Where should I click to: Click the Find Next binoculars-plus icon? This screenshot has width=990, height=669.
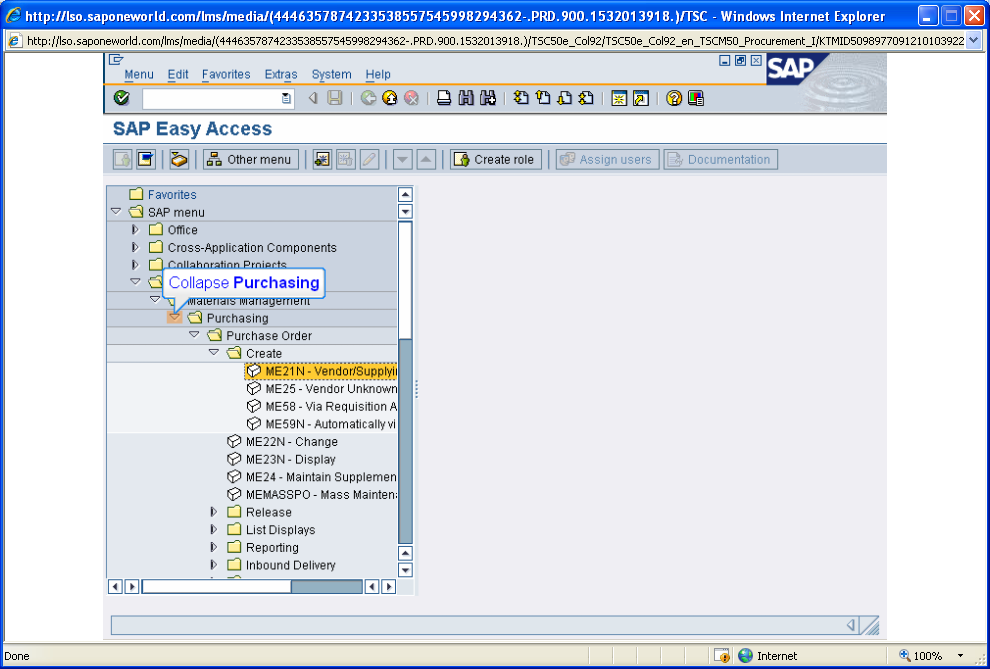tap(487, 98)
